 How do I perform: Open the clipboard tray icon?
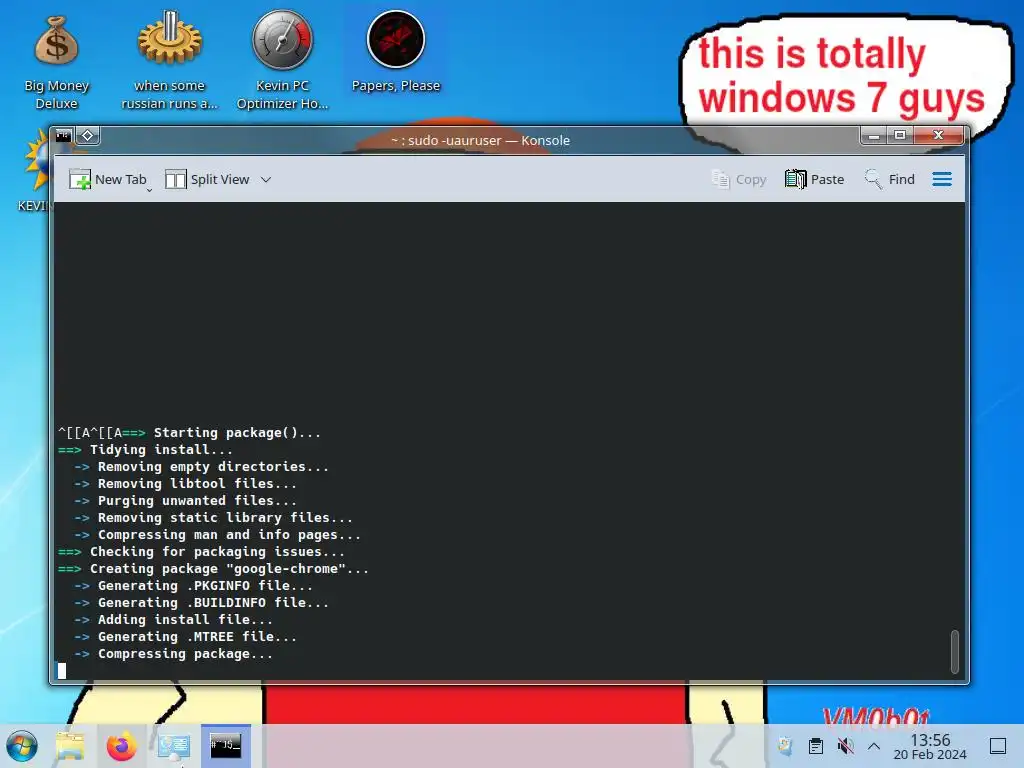click(815, 746)
